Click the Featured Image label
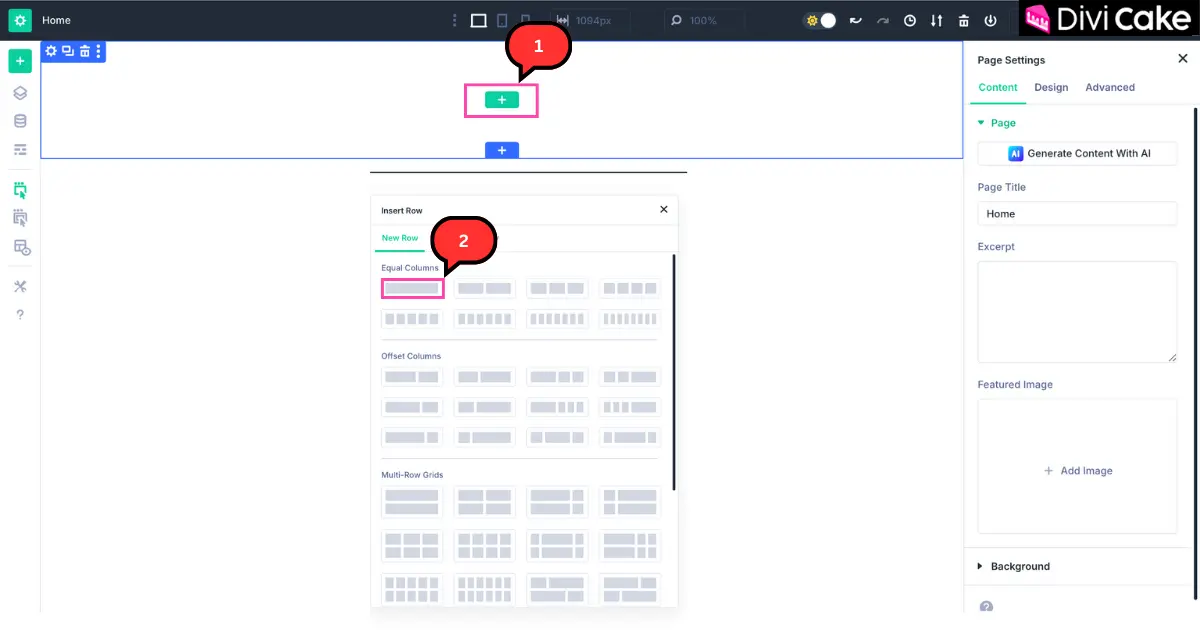This screenshot has height=630, width=1200. [x=1015, y=384]
